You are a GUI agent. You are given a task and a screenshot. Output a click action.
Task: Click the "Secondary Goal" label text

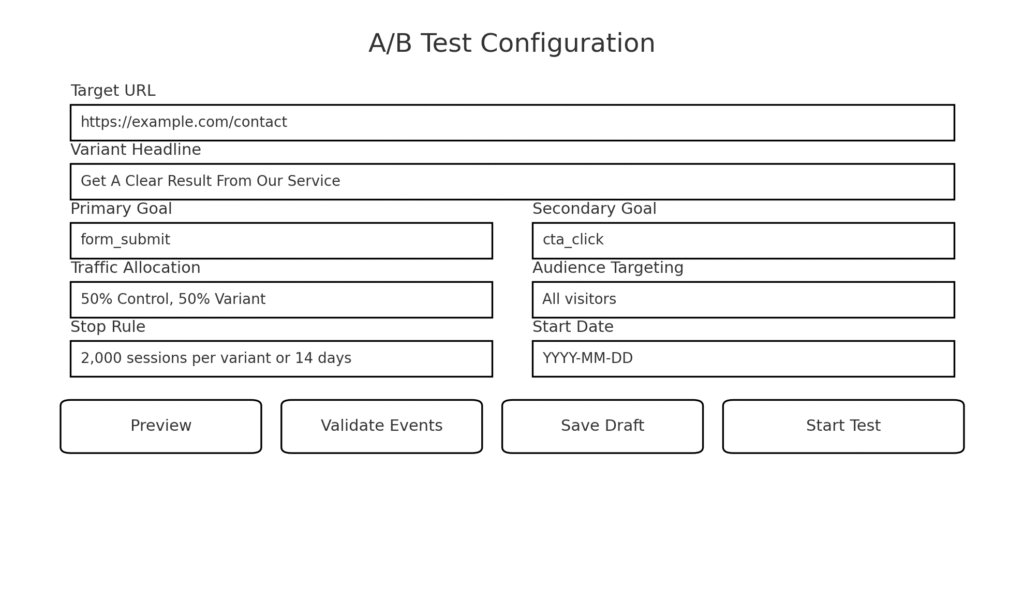pyautogui.click(x=594, y=209)
